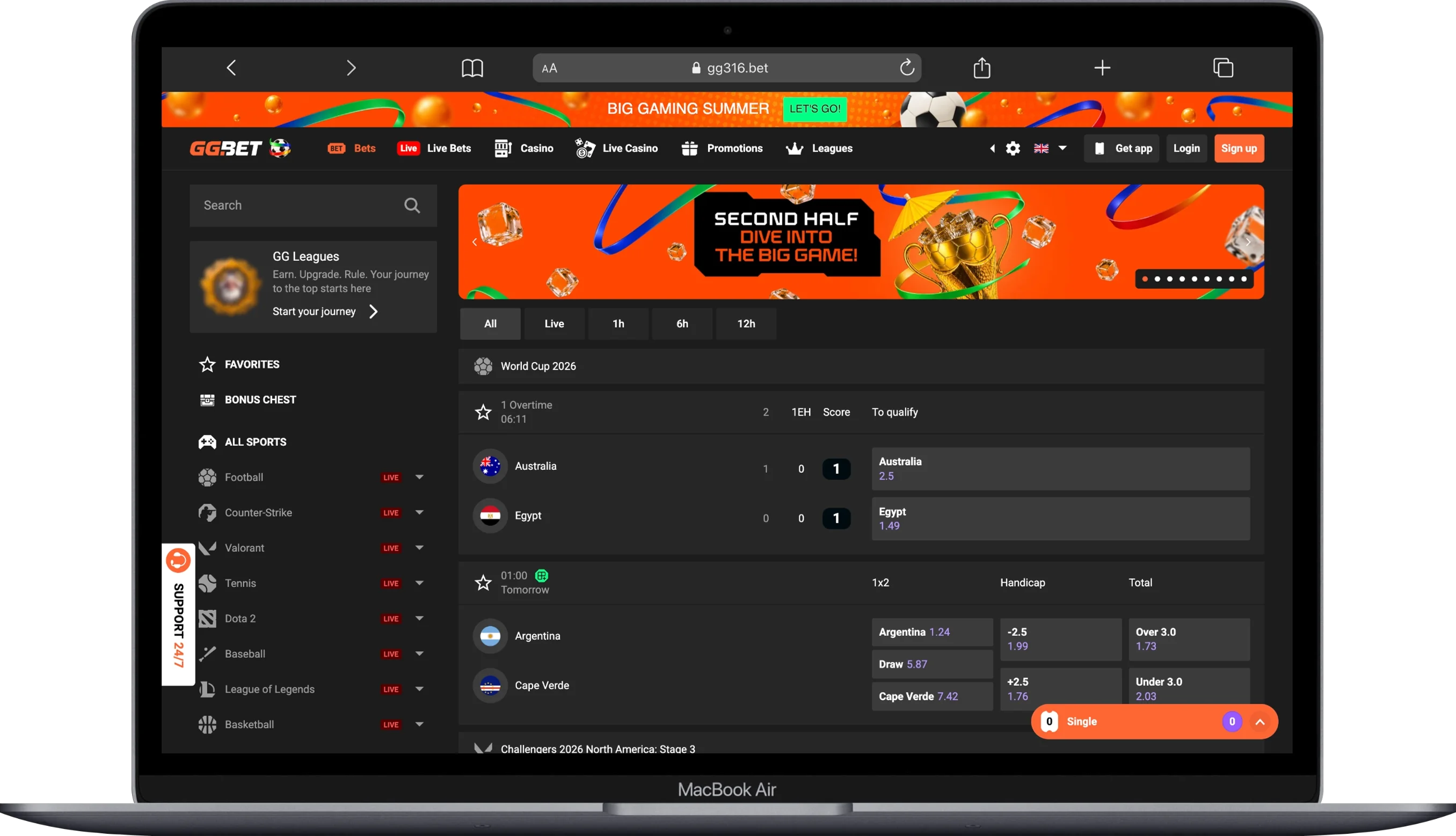Select the 1h filter tab
Viewport: 1456px width, 836px height.
click(x=618, y=324)
